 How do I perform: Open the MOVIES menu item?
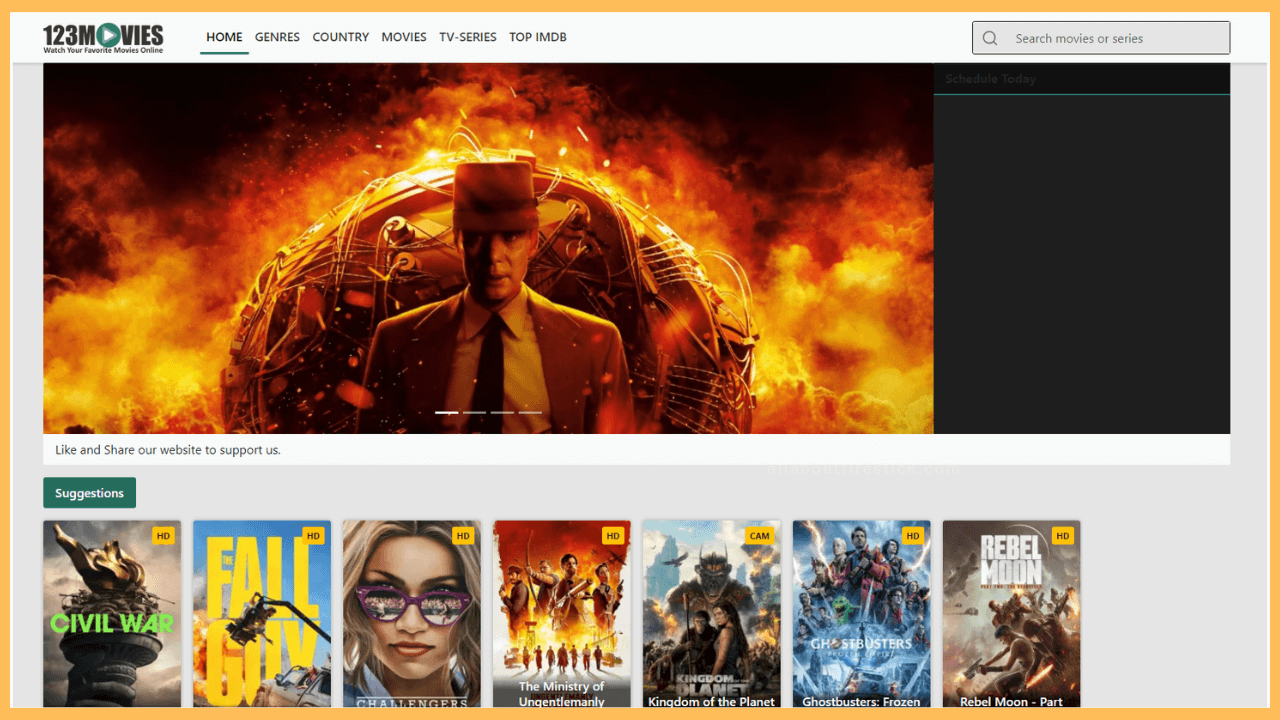point(404,37)
